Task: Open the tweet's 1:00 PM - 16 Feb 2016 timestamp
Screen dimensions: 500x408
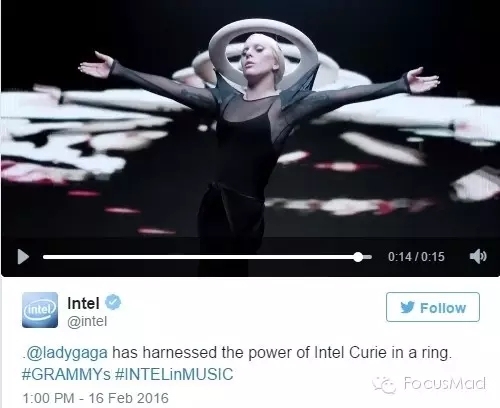Action: (95, 398)
